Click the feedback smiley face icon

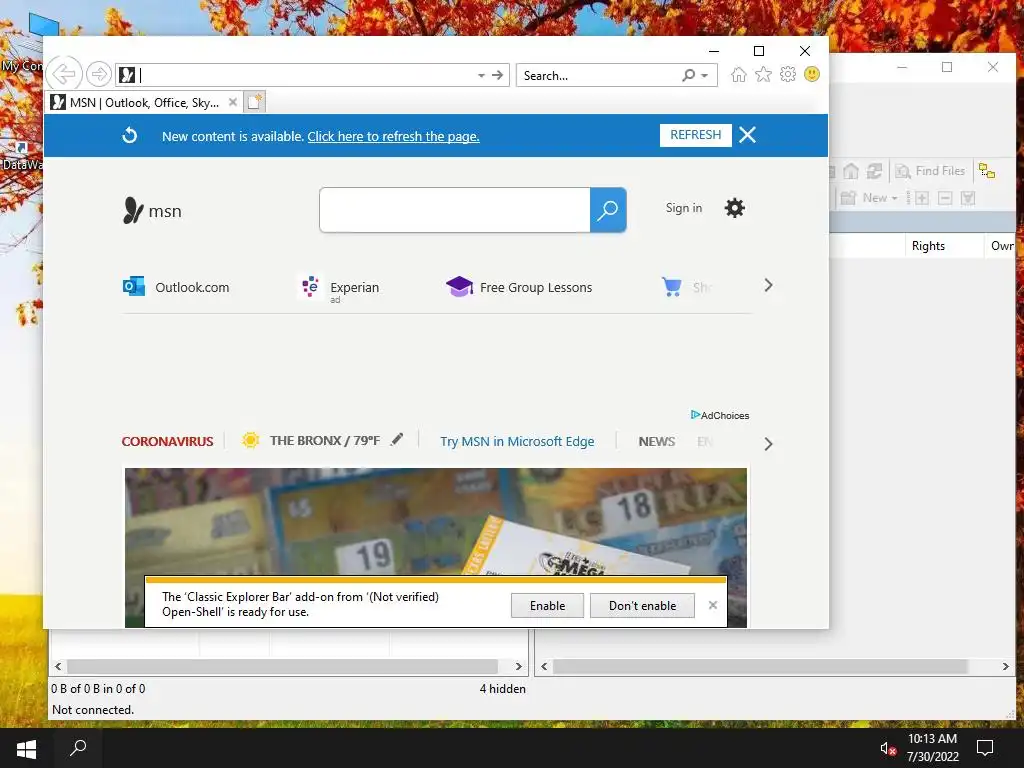point(812,74)
